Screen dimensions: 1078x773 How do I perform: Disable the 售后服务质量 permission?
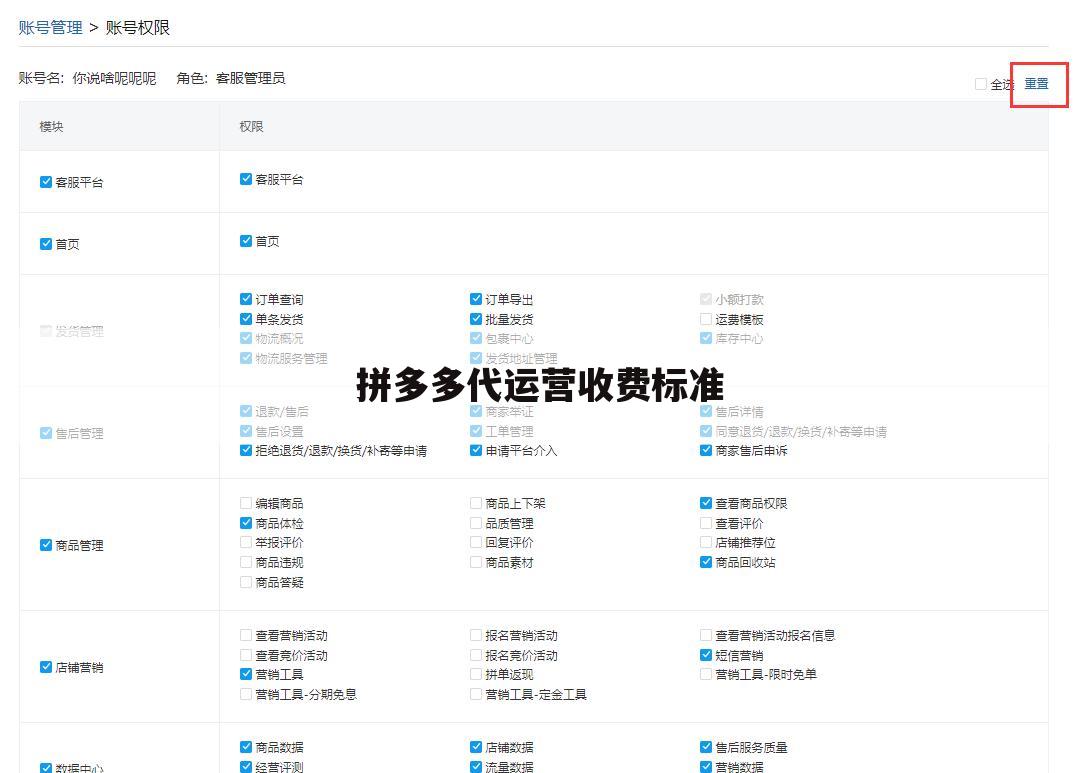(x=705, y=746)
